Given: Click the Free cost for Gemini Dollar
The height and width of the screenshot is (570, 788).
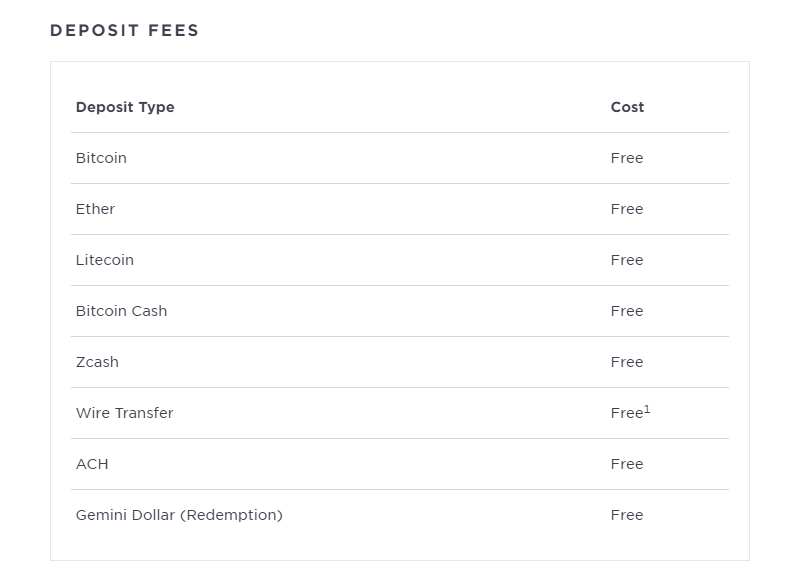Looking at the screenshot, I should pos(627,515).
